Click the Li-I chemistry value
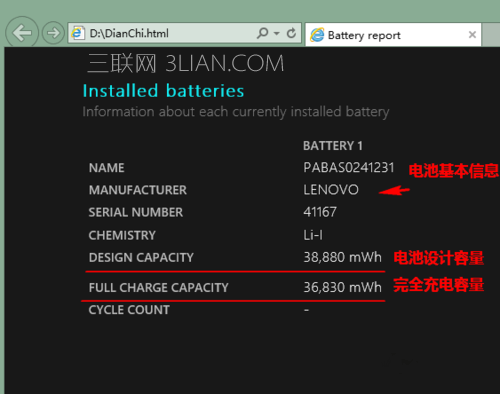This screenshot has height=394, width=500. pos(313,235)
